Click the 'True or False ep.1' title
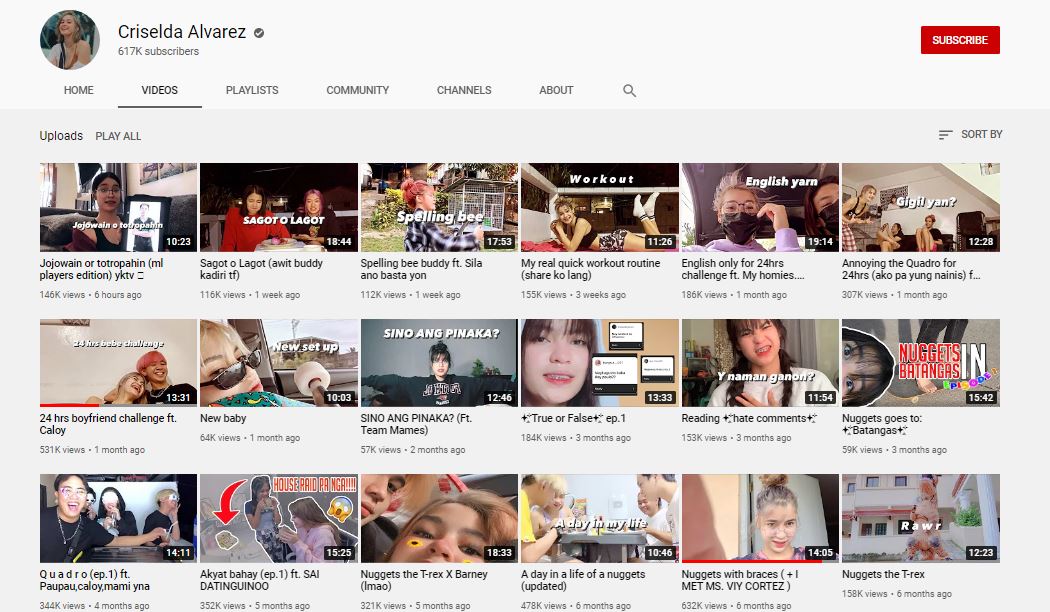Image resolution: width=1050 pixels, height=612 pixels. (x=574, y=418)
